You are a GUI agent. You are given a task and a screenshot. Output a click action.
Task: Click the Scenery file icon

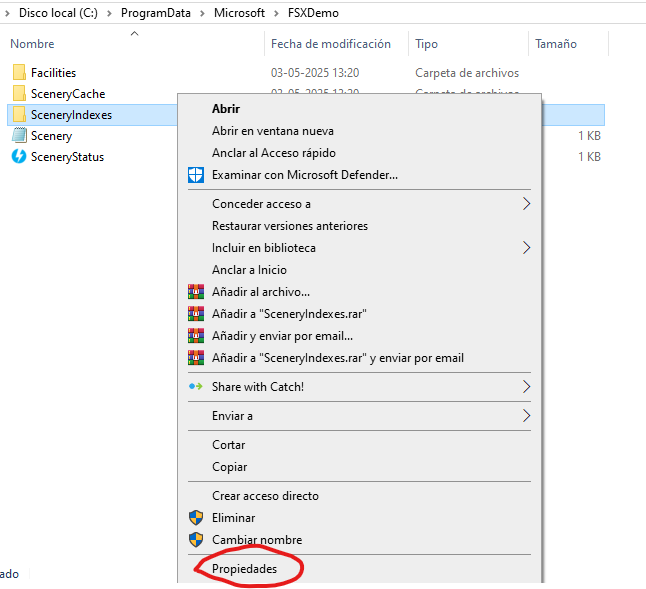tap(19, 136)
